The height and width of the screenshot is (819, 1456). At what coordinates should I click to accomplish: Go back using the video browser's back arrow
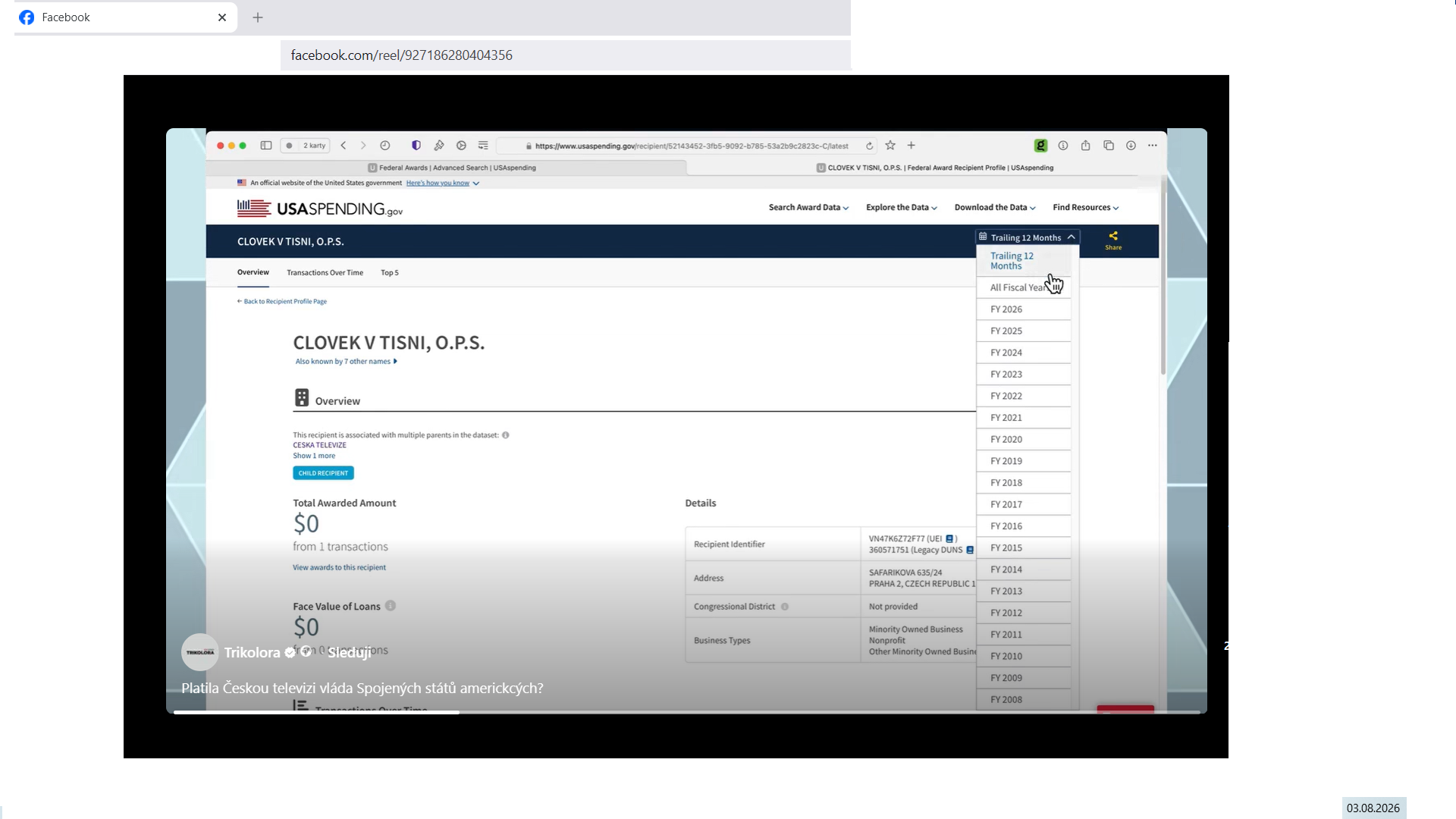(x=344, y=146)
